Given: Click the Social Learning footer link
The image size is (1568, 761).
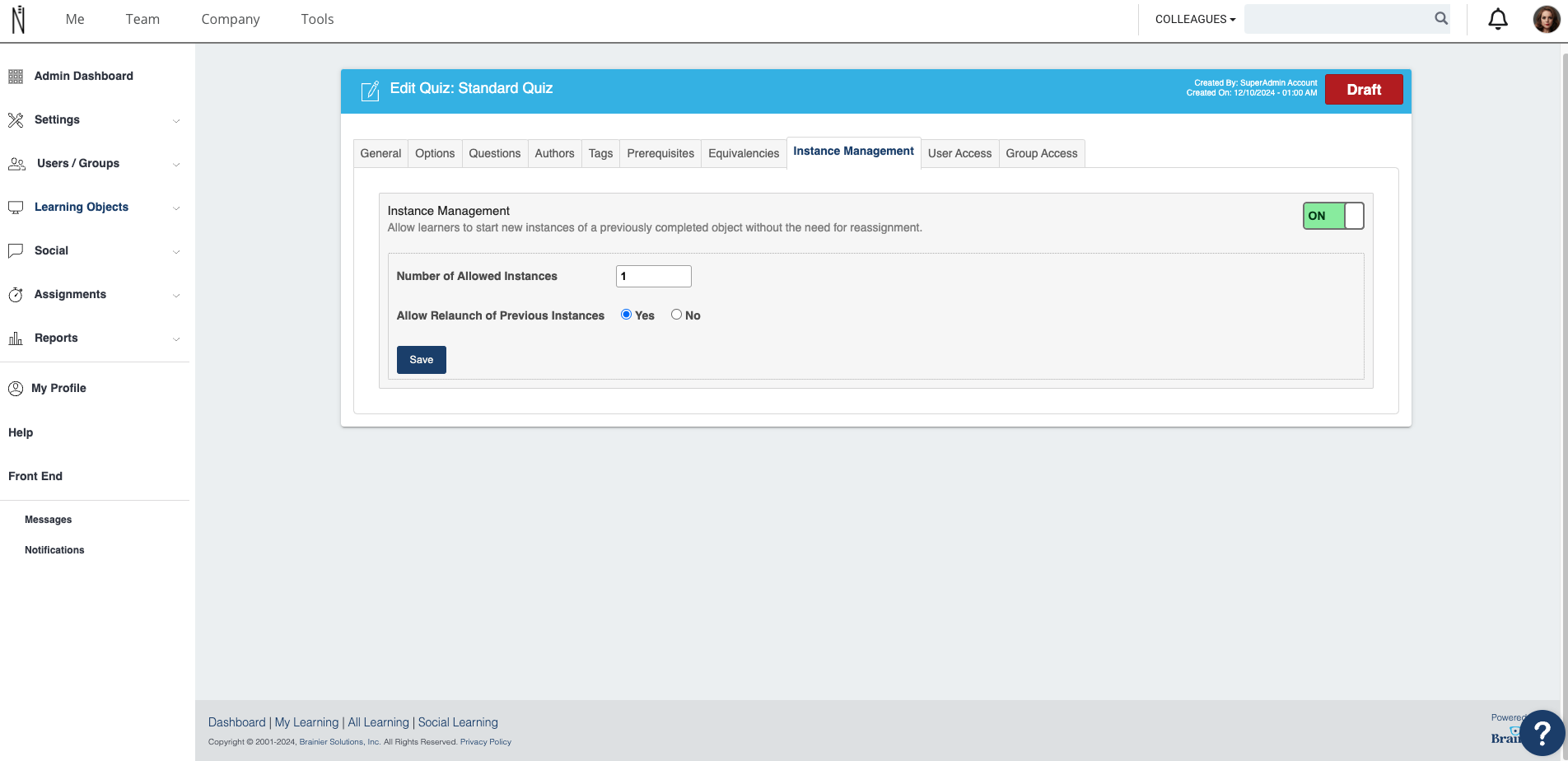Looking at the screenshot, I should point(458,722).
